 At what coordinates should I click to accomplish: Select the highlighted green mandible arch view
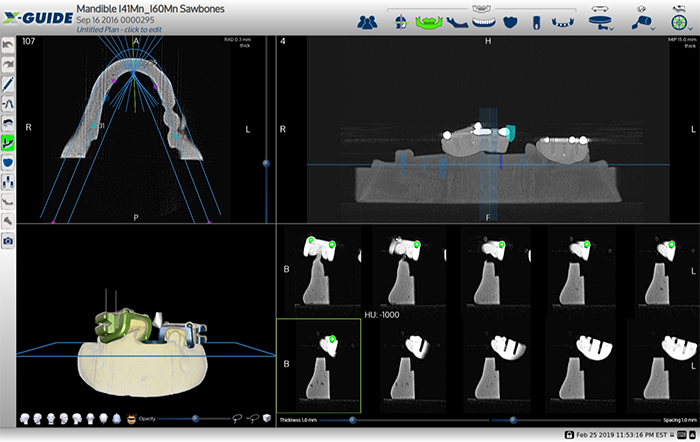pos(429,20)
